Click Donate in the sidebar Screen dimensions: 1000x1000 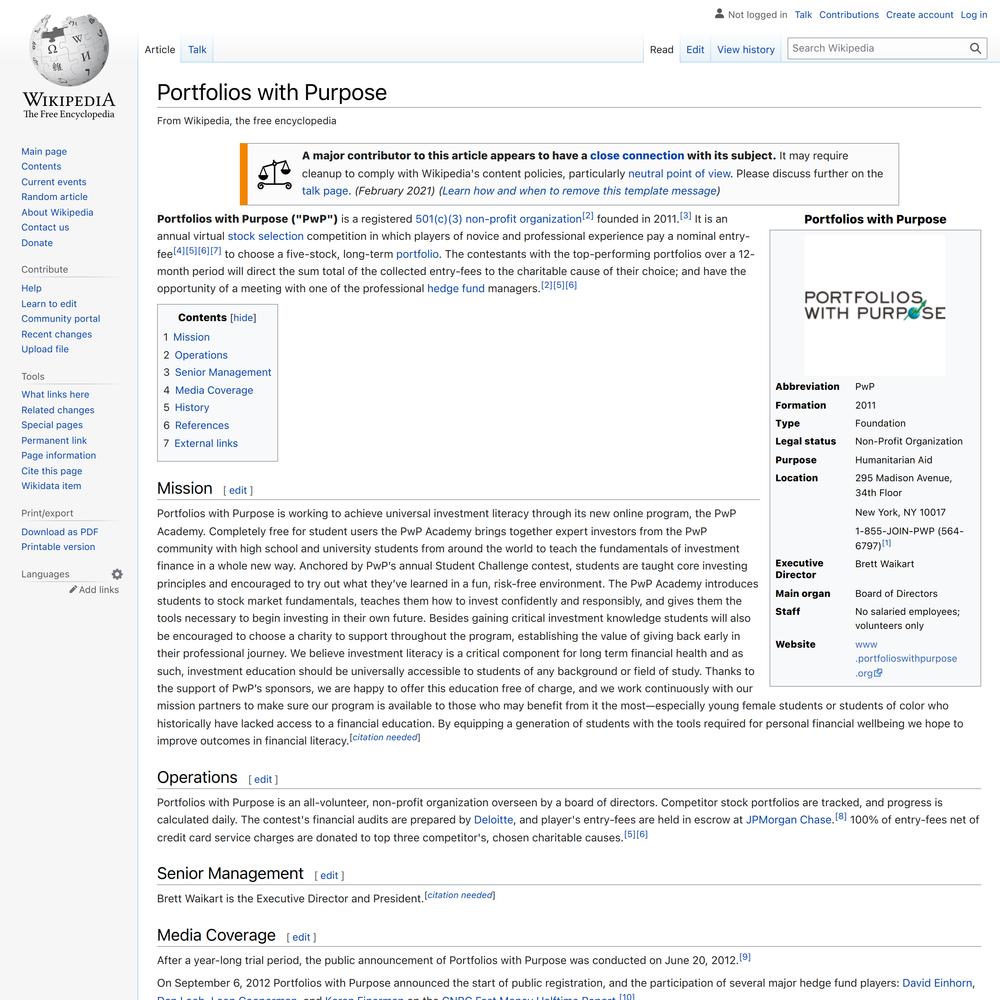(x=37, y=243)
